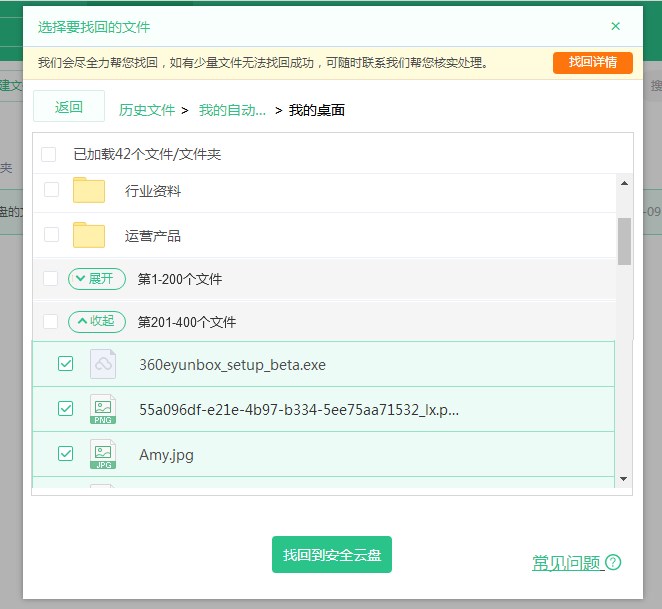Click the 运营产品 folder icon
662x609 pixels.
pos(89,236)
